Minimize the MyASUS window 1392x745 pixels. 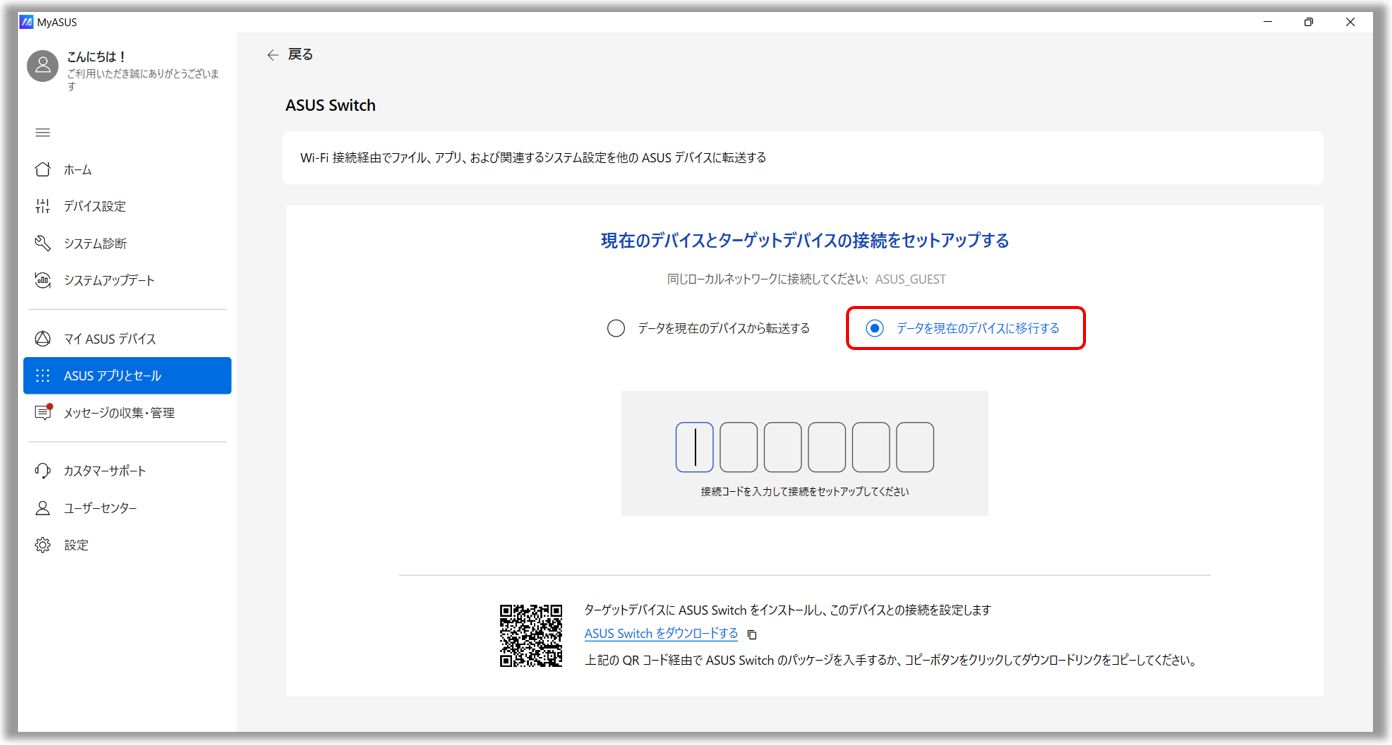(1267, 22)
